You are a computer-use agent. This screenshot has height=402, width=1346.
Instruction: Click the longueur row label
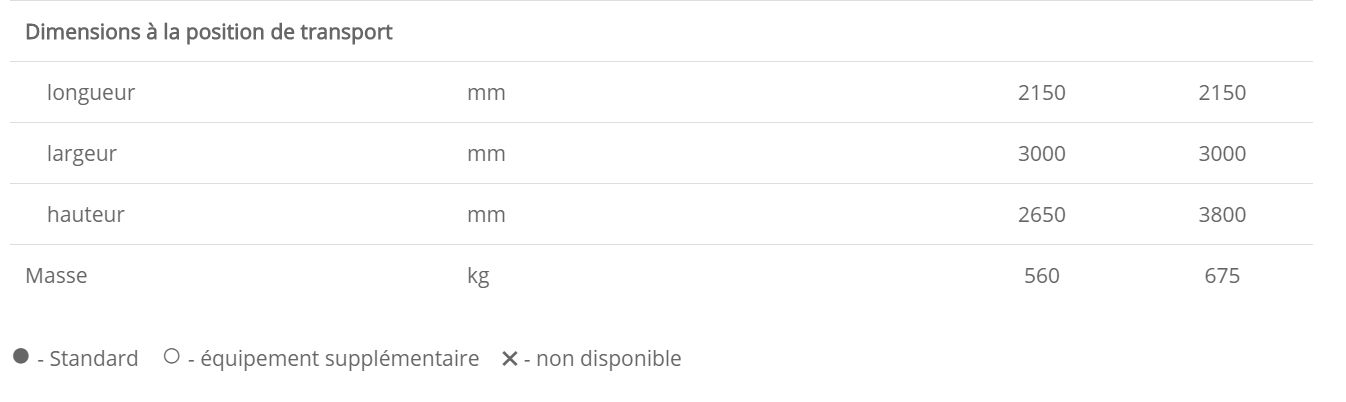click(90, 93)
